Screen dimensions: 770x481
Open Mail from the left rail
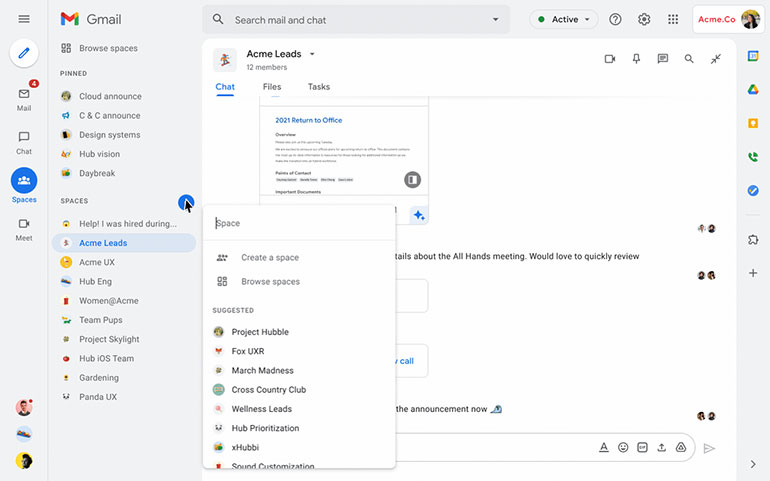pyautogui.click(x=24, y=99)
